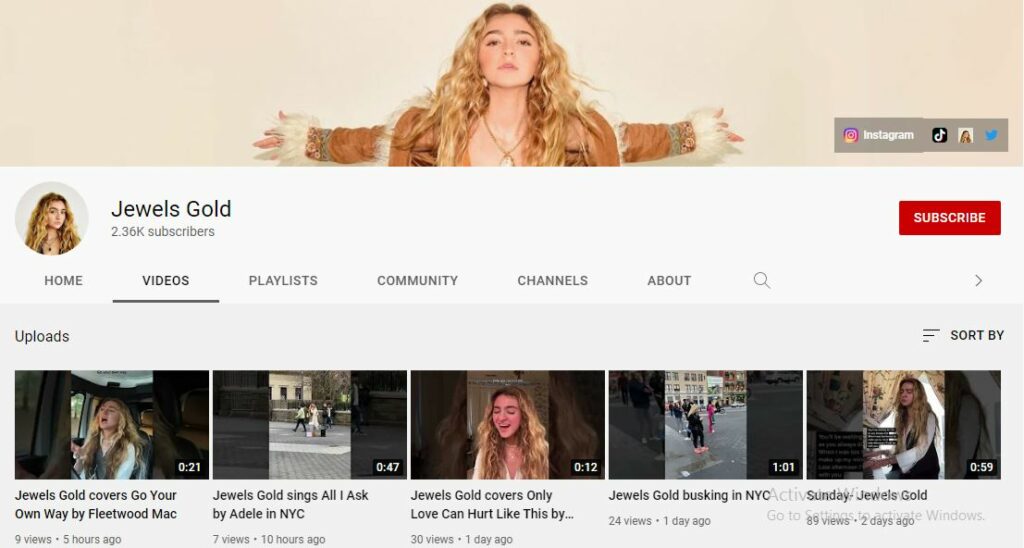Play the Go Your Own Way cover thumbnail
1024x548 pixels.
coord(112,425)
